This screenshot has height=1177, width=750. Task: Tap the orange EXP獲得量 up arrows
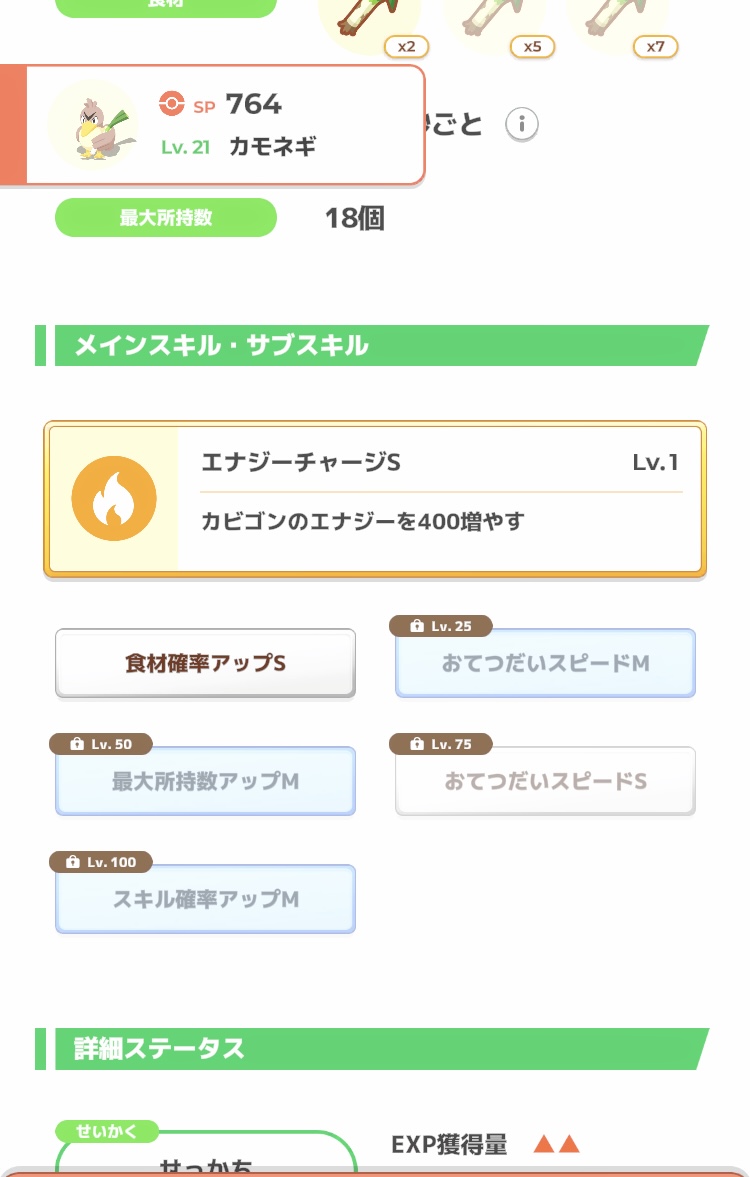tap(557, 1145)
